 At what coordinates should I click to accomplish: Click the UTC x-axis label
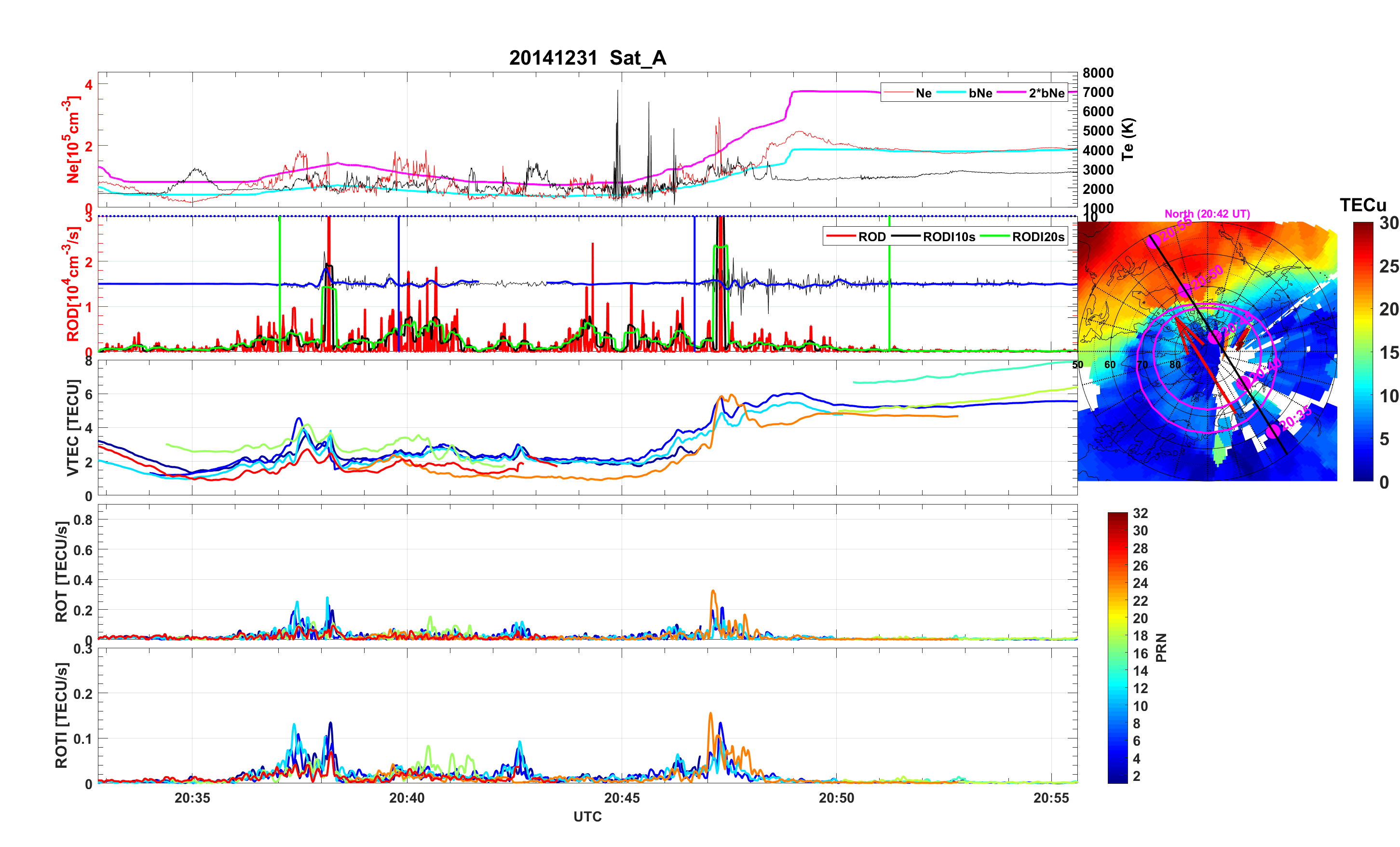[587, 816]
